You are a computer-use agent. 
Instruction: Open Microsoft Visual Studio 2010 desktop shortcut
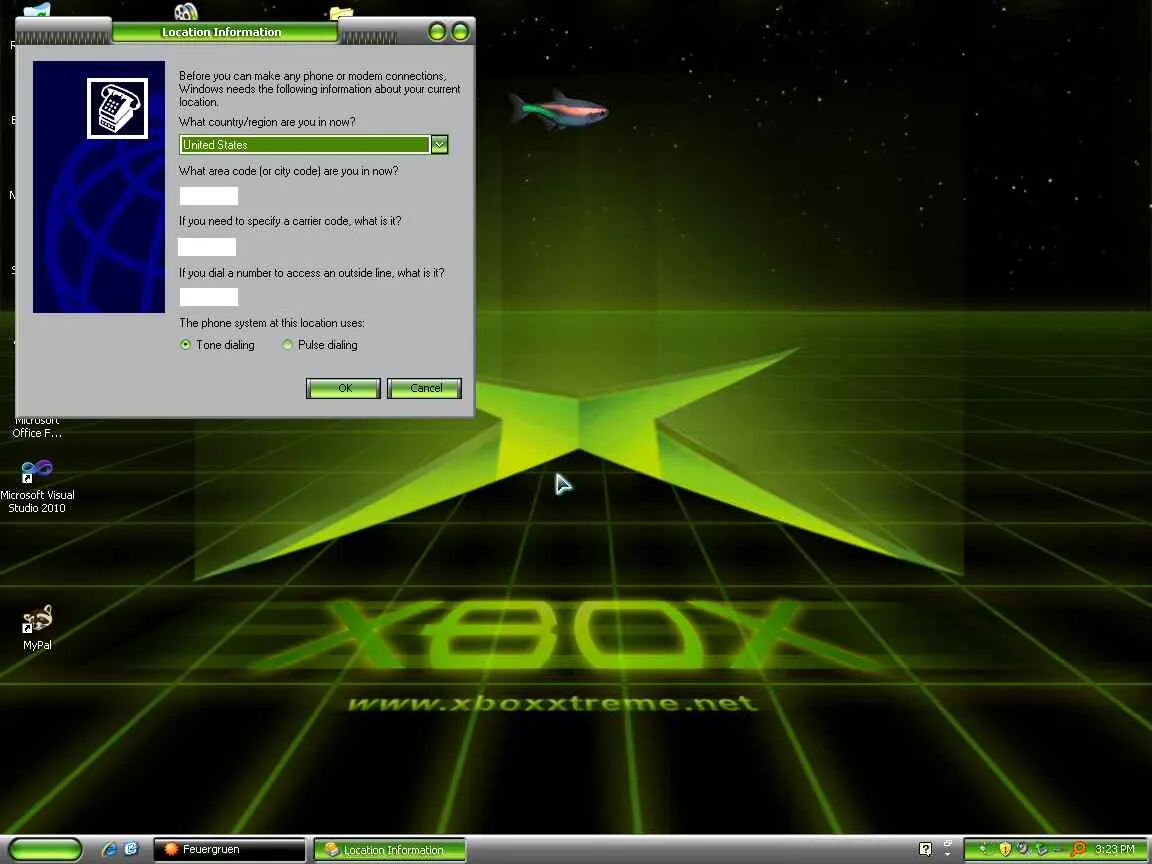(37, 486)
